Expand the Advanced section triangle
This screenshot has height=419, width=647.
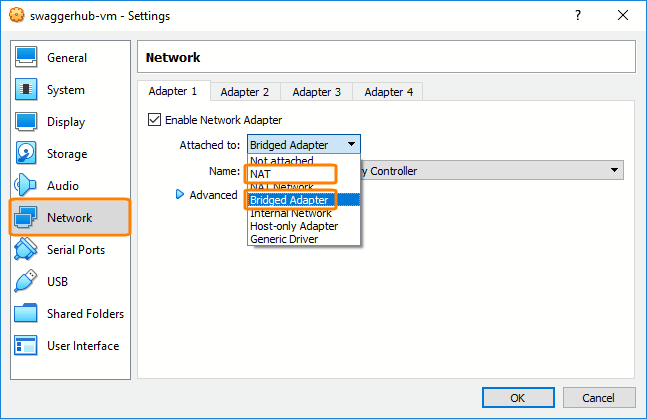click(x=181, y=195)
